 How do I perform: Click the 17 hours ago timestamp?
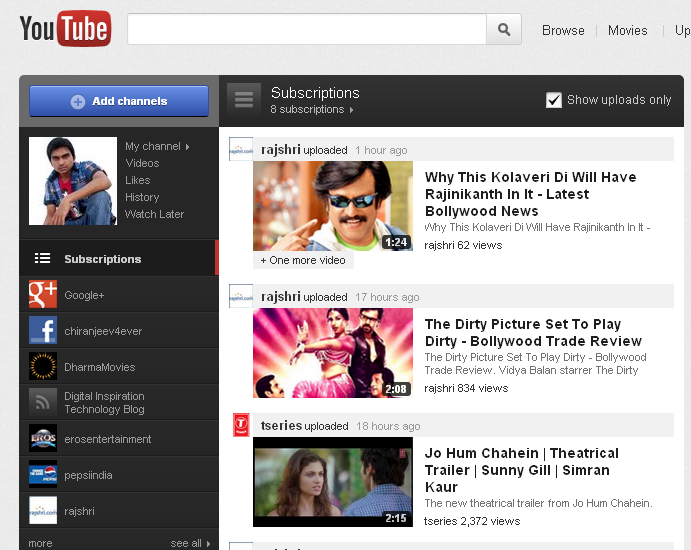tap(387, 297)
